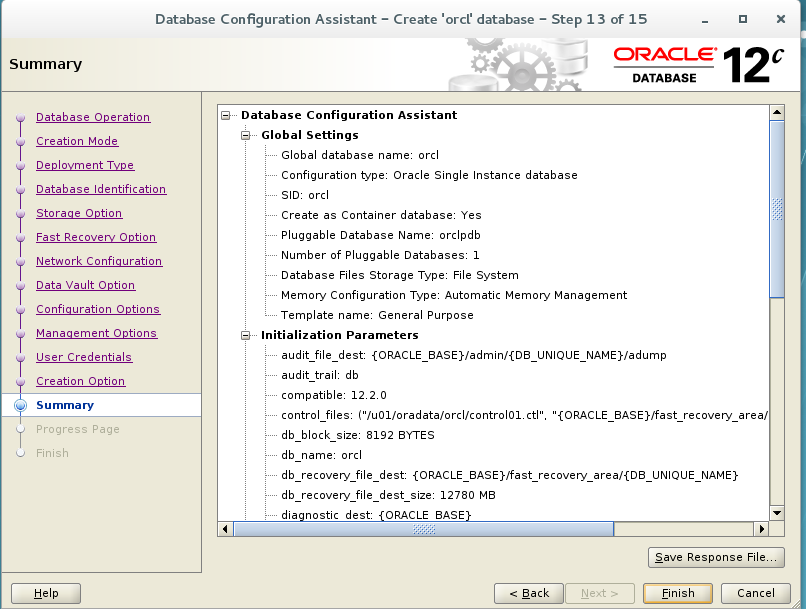The width and height of the screenshot is (806, 609).
Task: Select 'Memory Configuration Type' row
Action: [454, 296]
